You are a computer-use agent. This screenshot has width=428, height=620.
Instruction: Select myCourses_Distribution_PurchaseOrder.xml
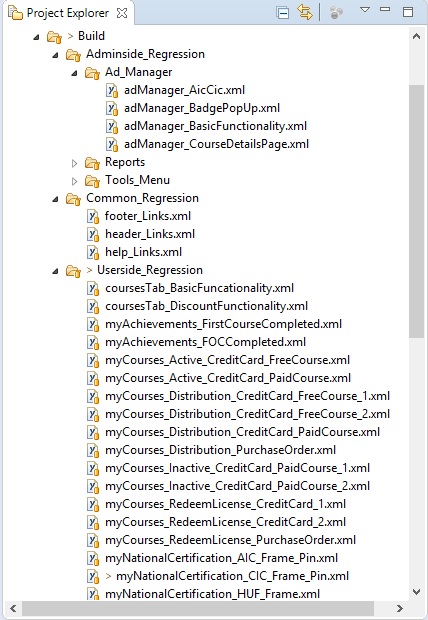[220, 450]
